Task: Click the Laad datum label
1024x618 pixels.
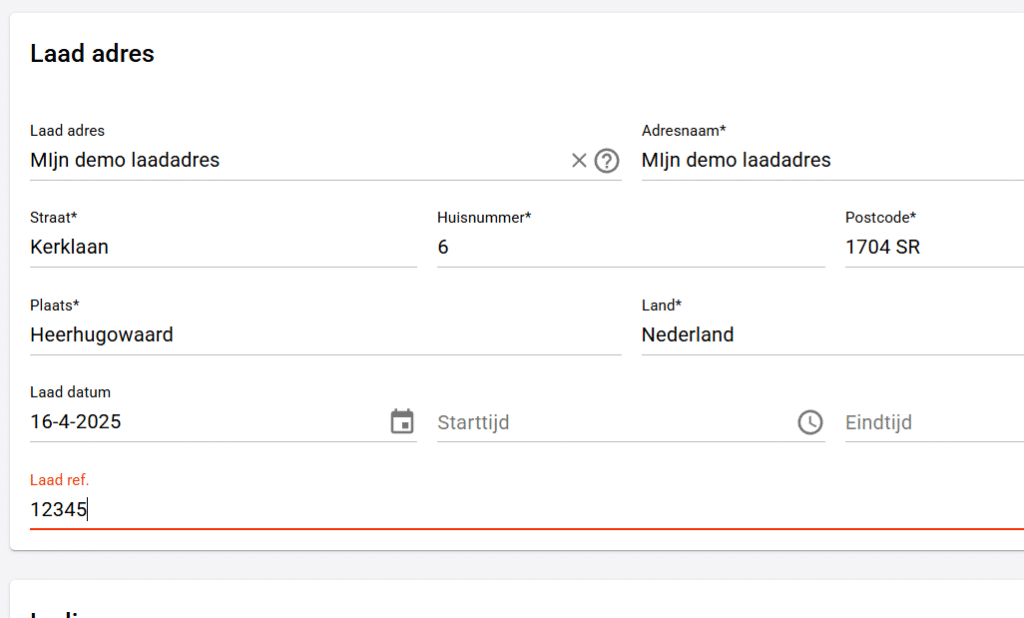Action: click(71, 392)
